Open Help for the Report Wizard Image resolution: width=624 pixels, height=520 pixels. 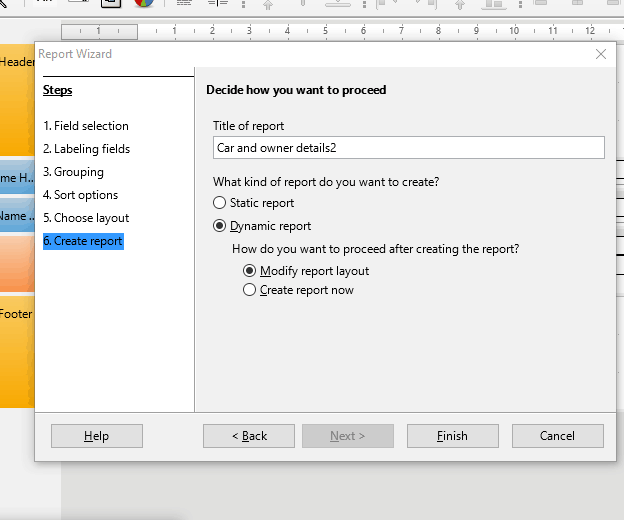[x=97, y=436]
